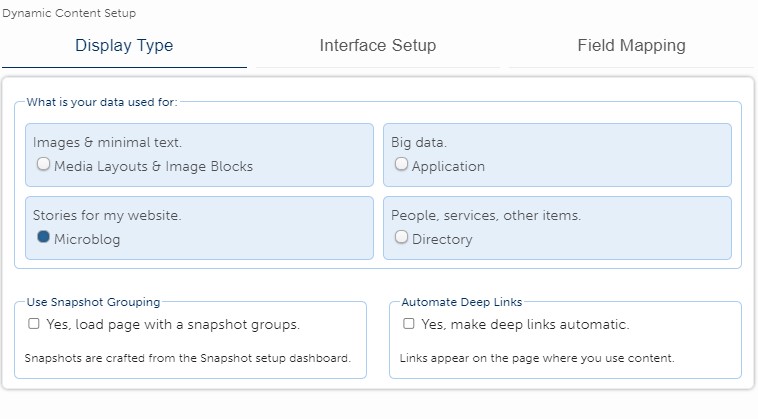Open the Interface Setup tab
The width and height of the screenshot is (758, 419).
(x=377, y=46)
